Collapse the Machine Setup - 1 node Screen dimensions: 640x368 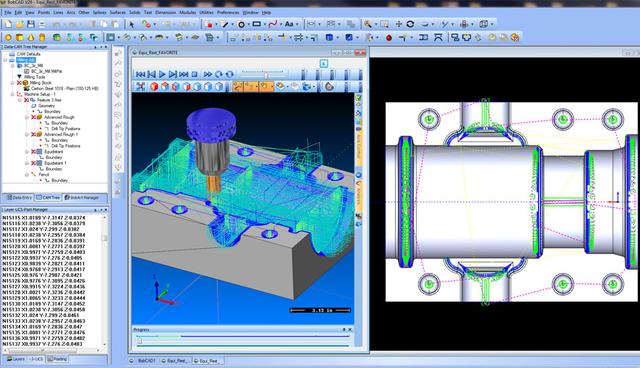point(12,94)
